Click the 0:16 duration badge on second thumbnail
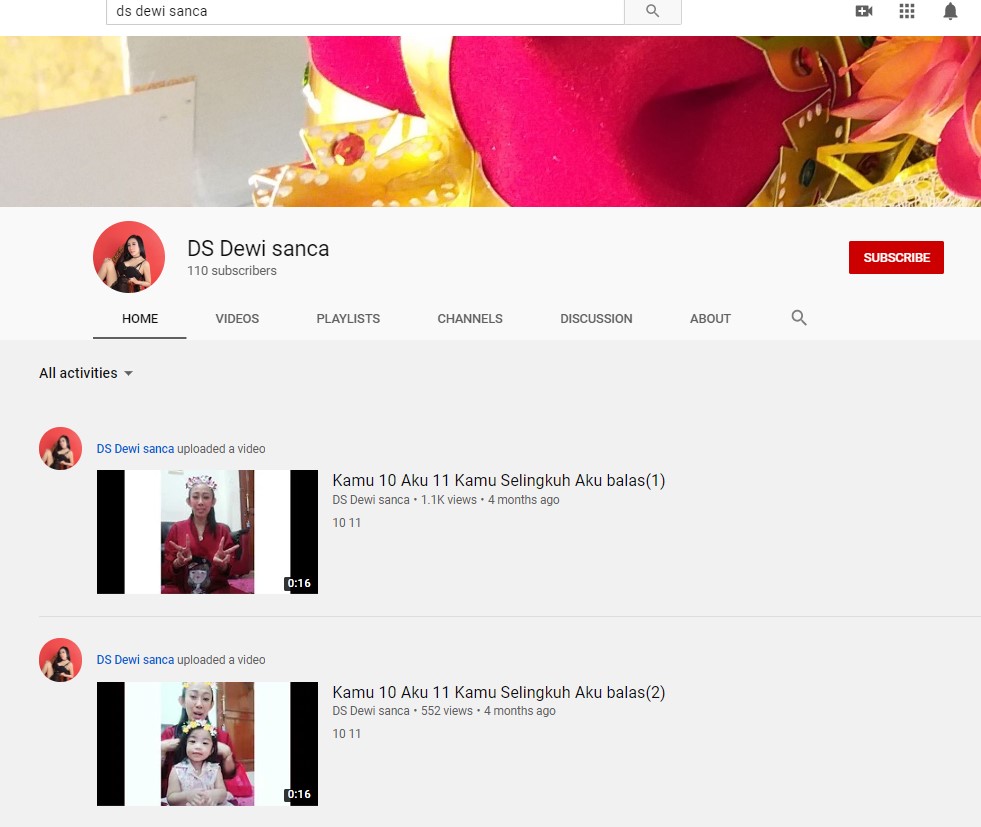 tap(299, 794)
